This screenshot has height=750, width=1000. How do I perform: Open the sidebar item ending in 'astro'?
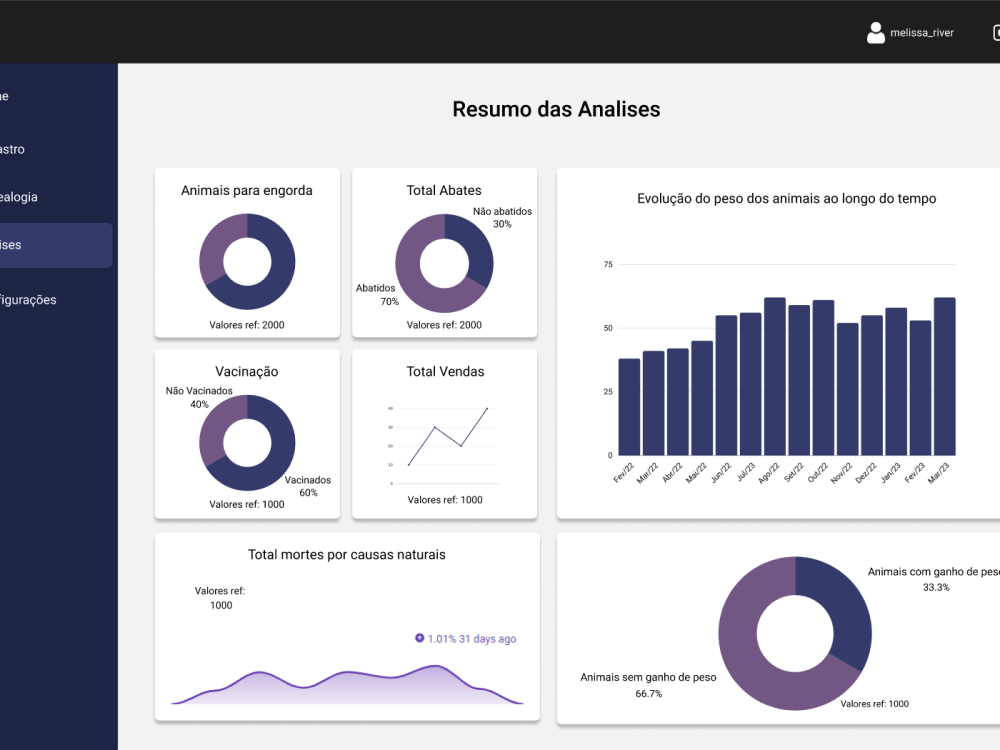click(x=12, y=149)
